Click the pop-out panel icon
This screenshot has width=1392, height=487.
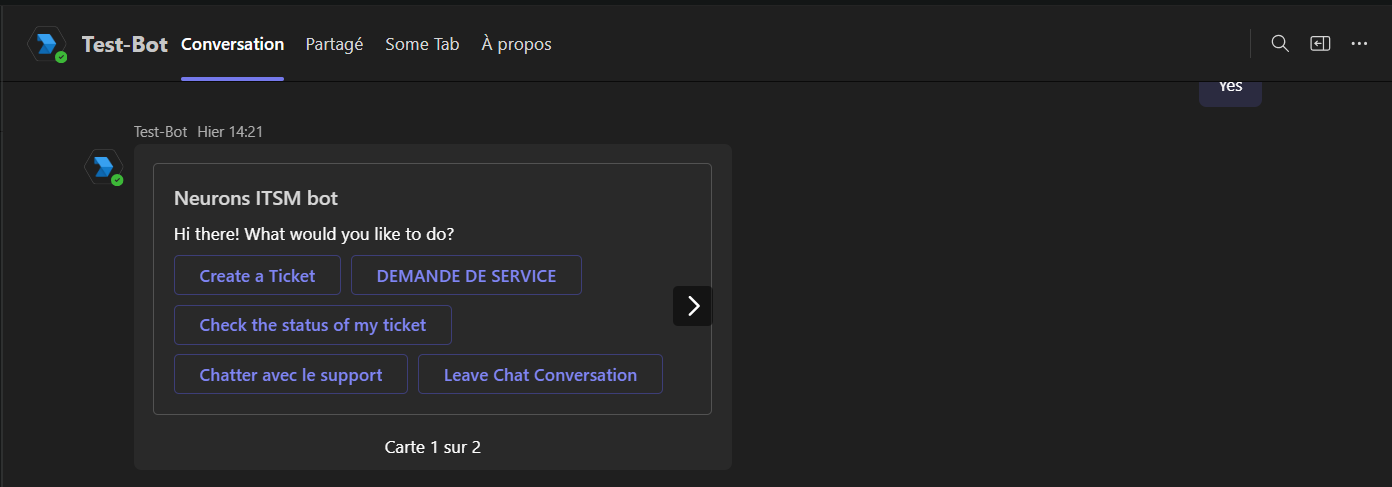[x=1320, y=44]
